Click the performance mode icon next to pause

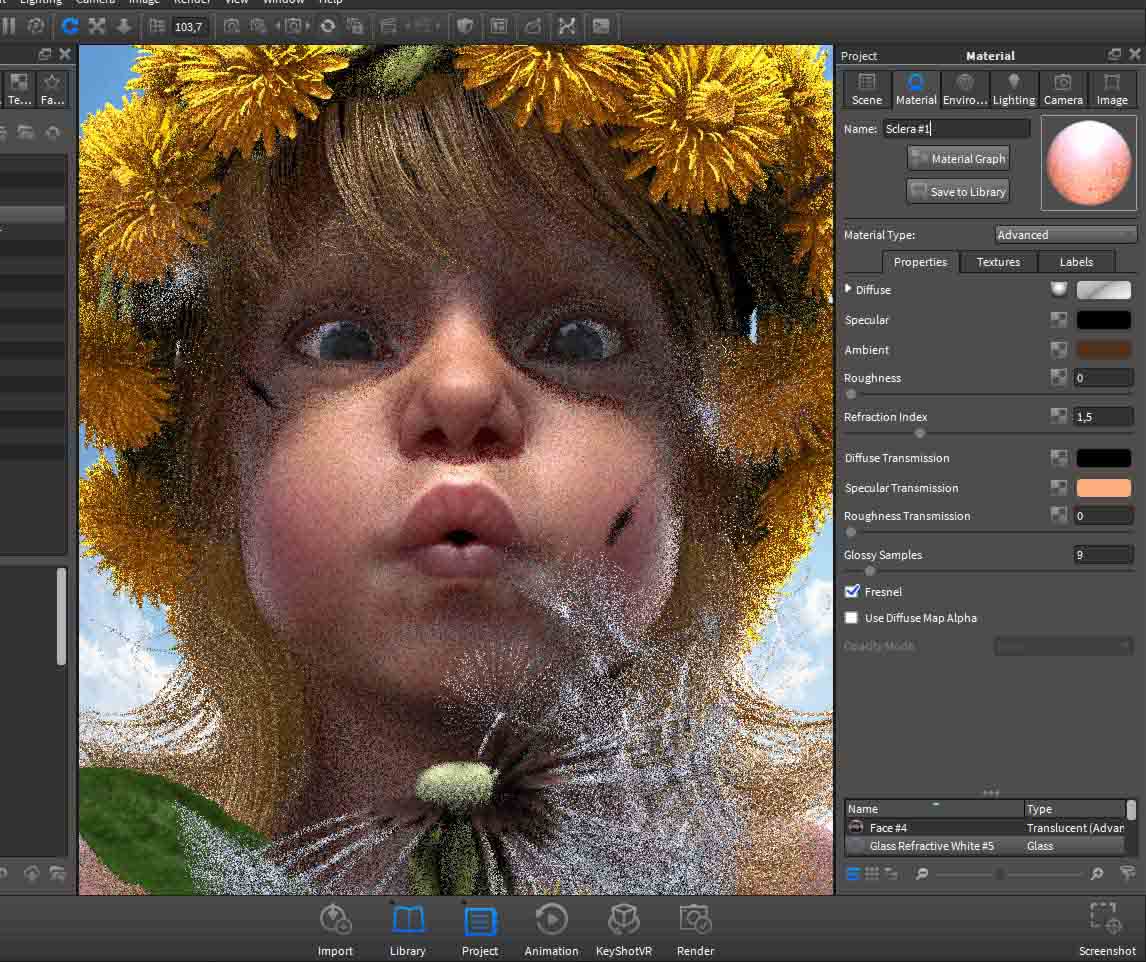coord(35,26)
